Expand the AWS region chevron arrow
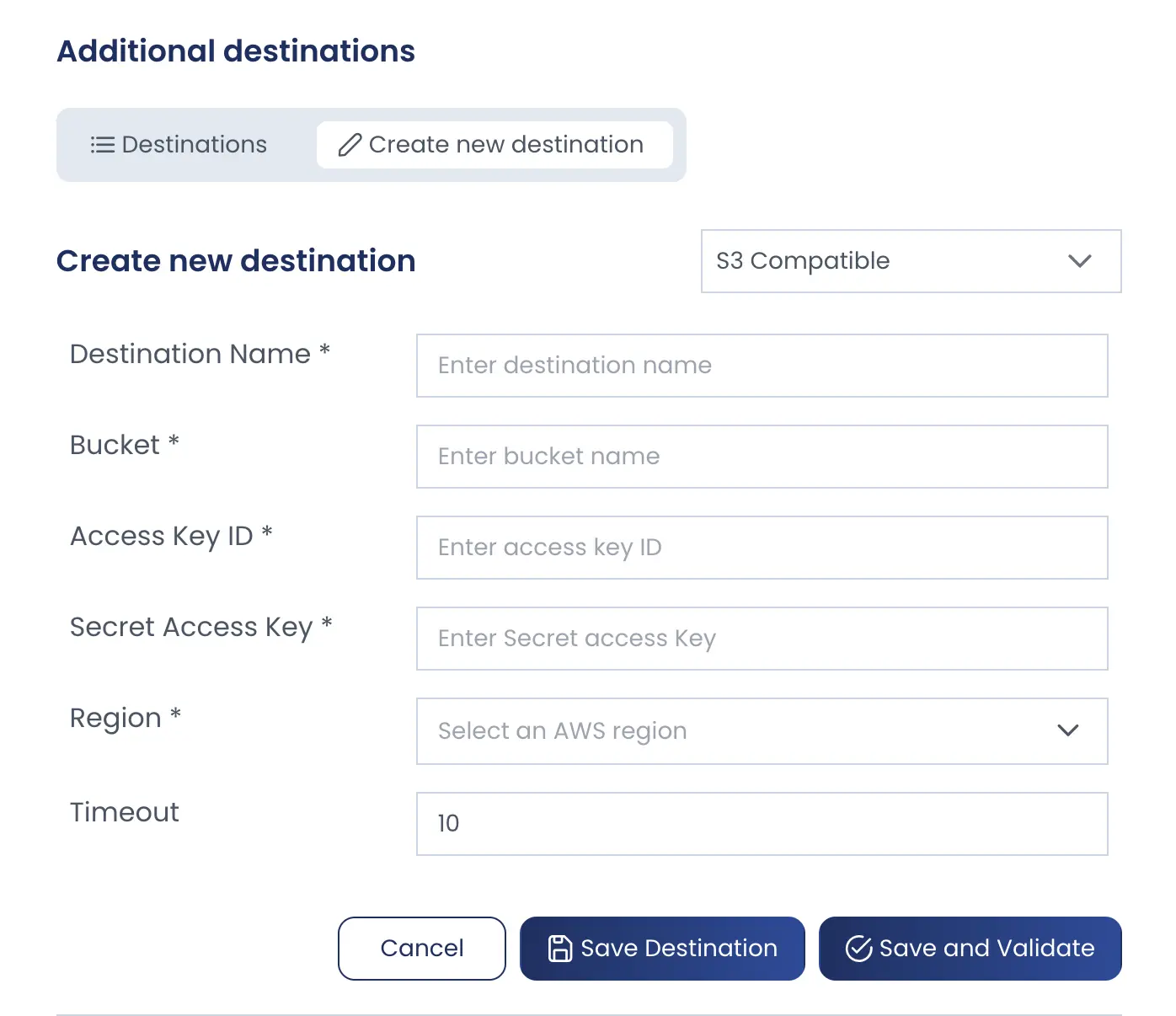The height and width of the screenshot is (1016, 1176). (1067, 730)
